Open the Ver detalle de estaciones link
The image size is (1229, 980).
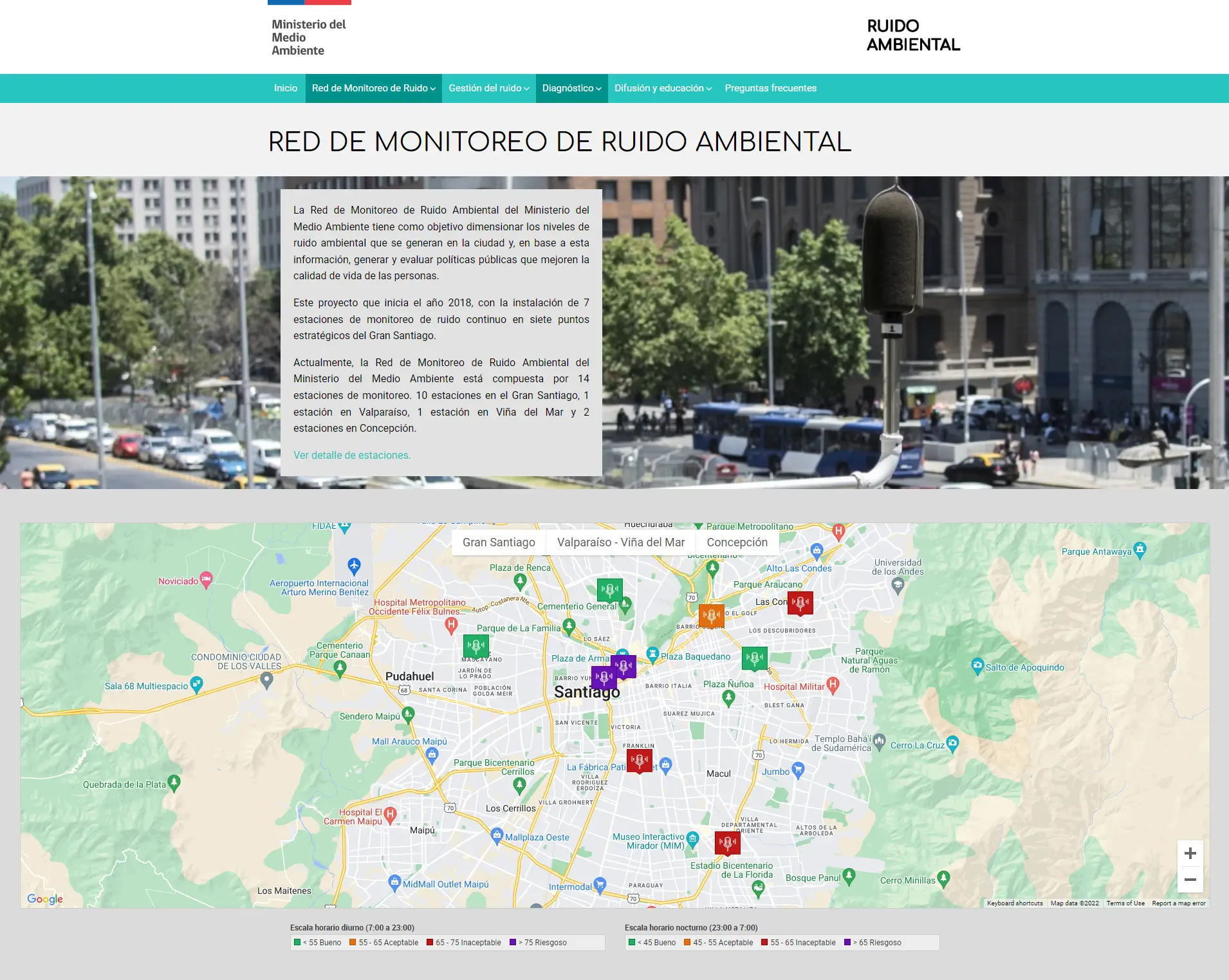click(352, 455)
